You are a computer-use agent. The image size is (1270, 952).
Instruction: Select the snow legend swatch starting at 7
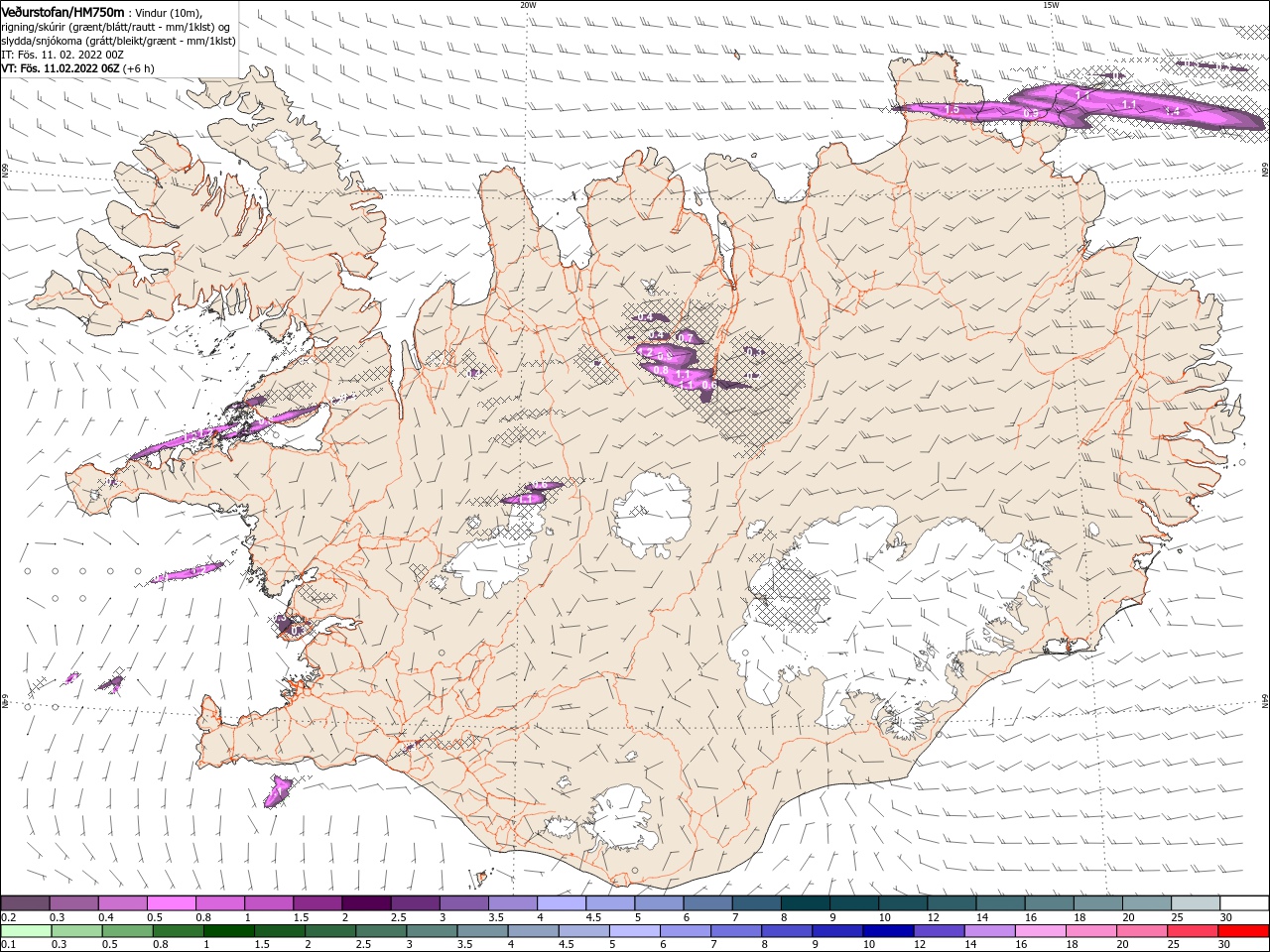coord(757,903)
